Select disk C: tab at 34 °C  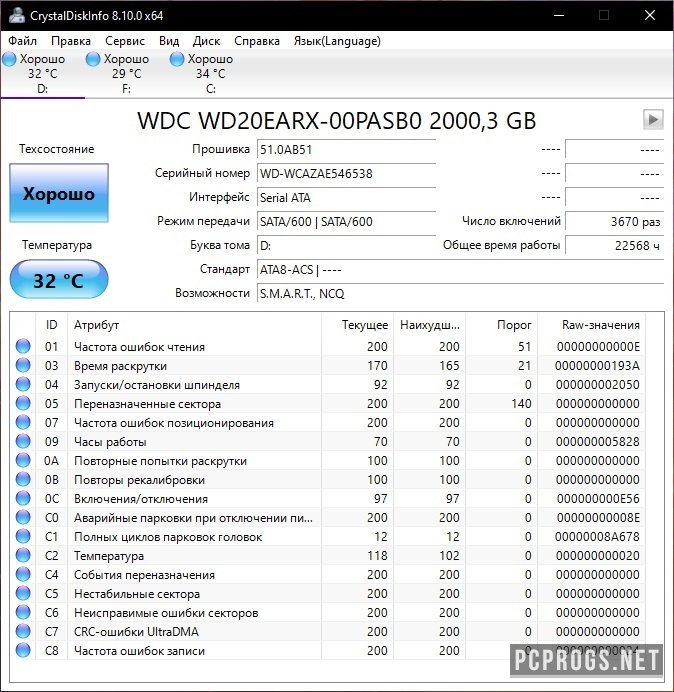[x=211, y=74]
